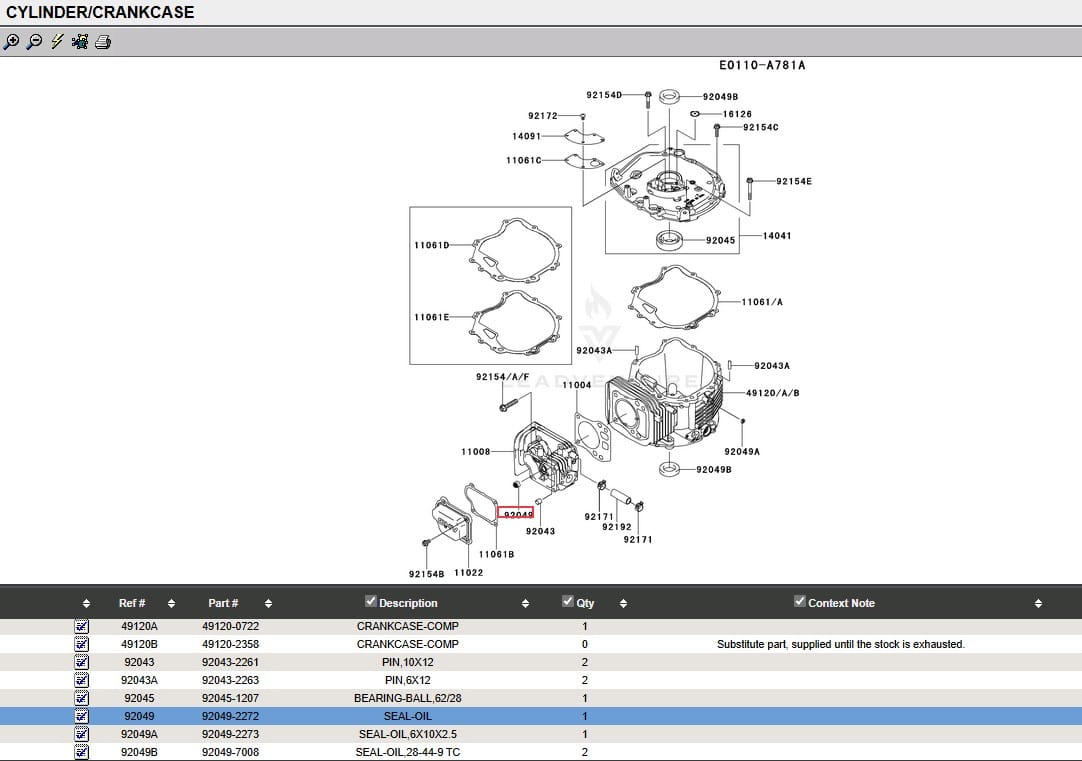Click the row icon for ref 92049B
This screenshot has height=761, width=1082.
tap(82, 752)
